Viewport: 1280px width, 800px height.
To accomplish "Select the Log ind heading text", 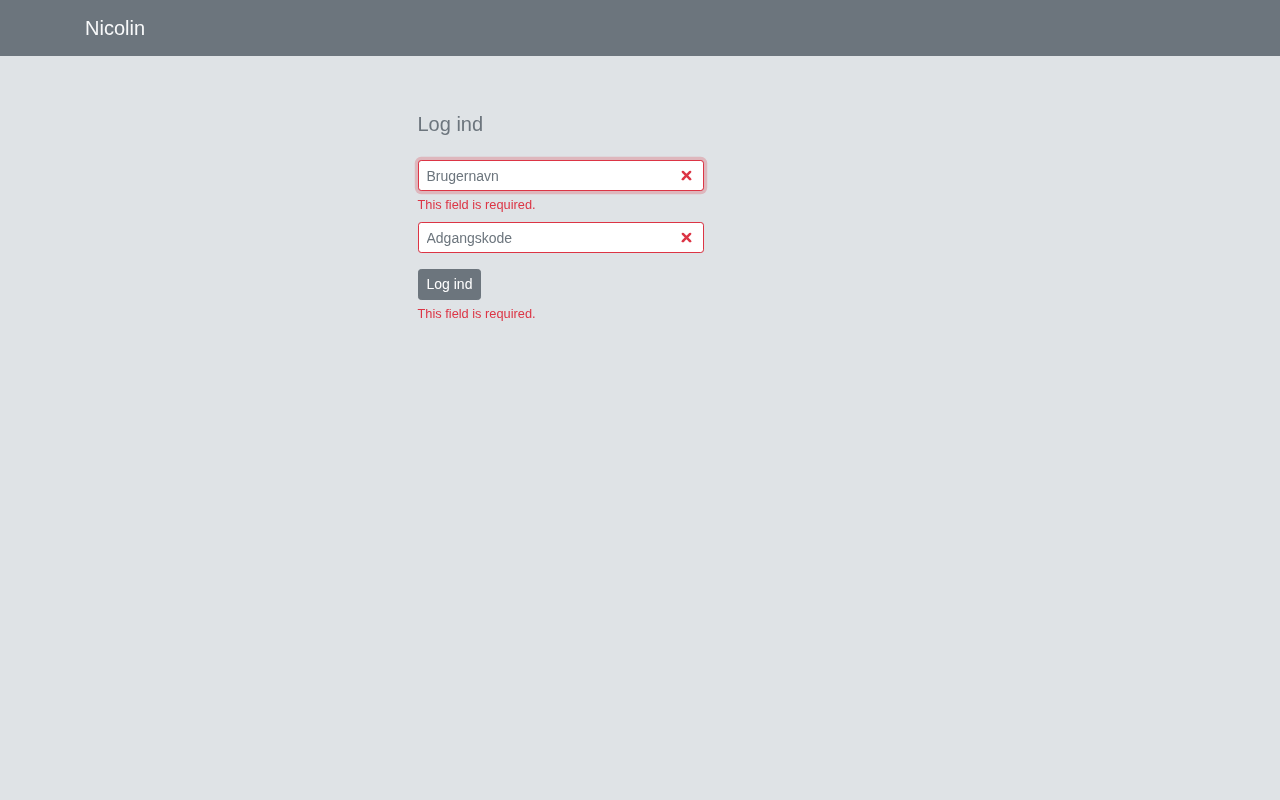I will pos(450,124).
